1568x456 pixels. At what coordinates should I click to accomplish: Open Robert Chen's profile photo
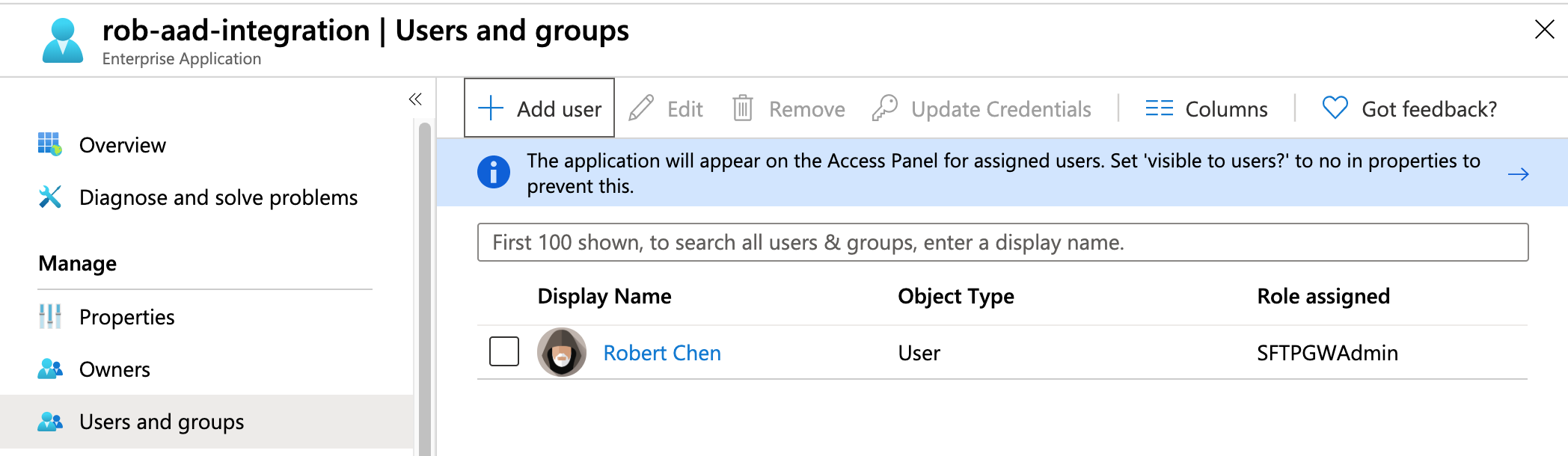(562, 352)
